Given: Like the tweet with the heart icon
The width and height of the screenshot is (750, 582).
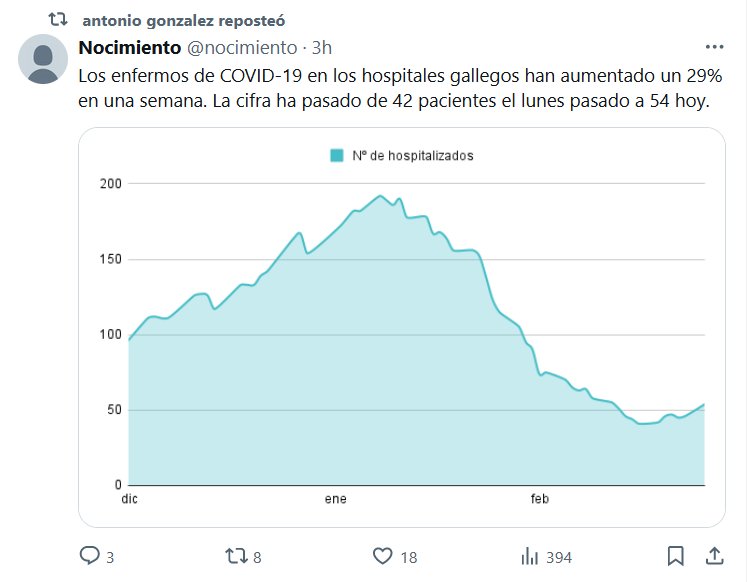Looking at the screenshot, I should pyautogui.click(x=382, y=556).
